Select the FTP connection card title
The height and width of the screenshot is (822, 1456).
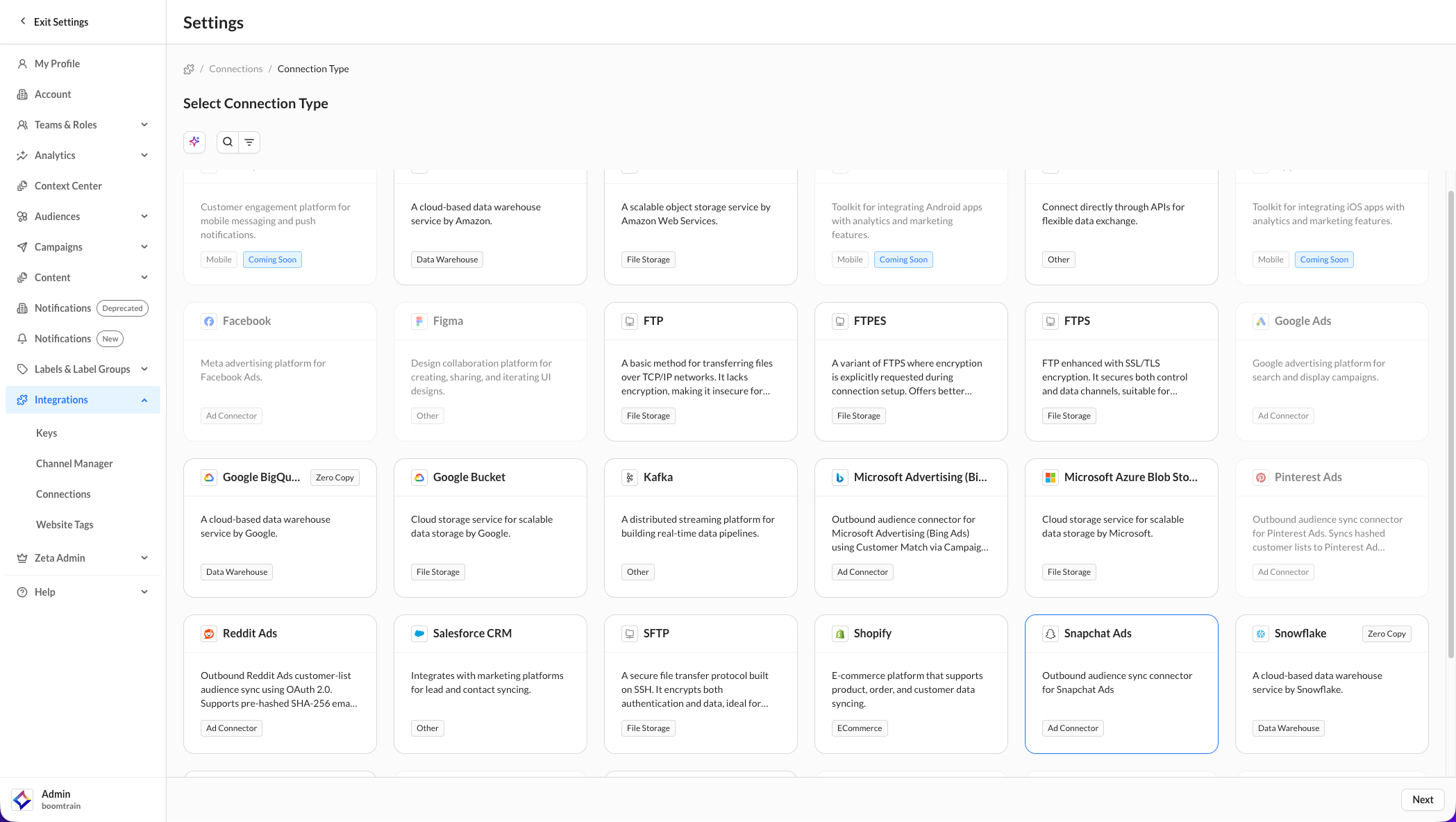[653, 321]
